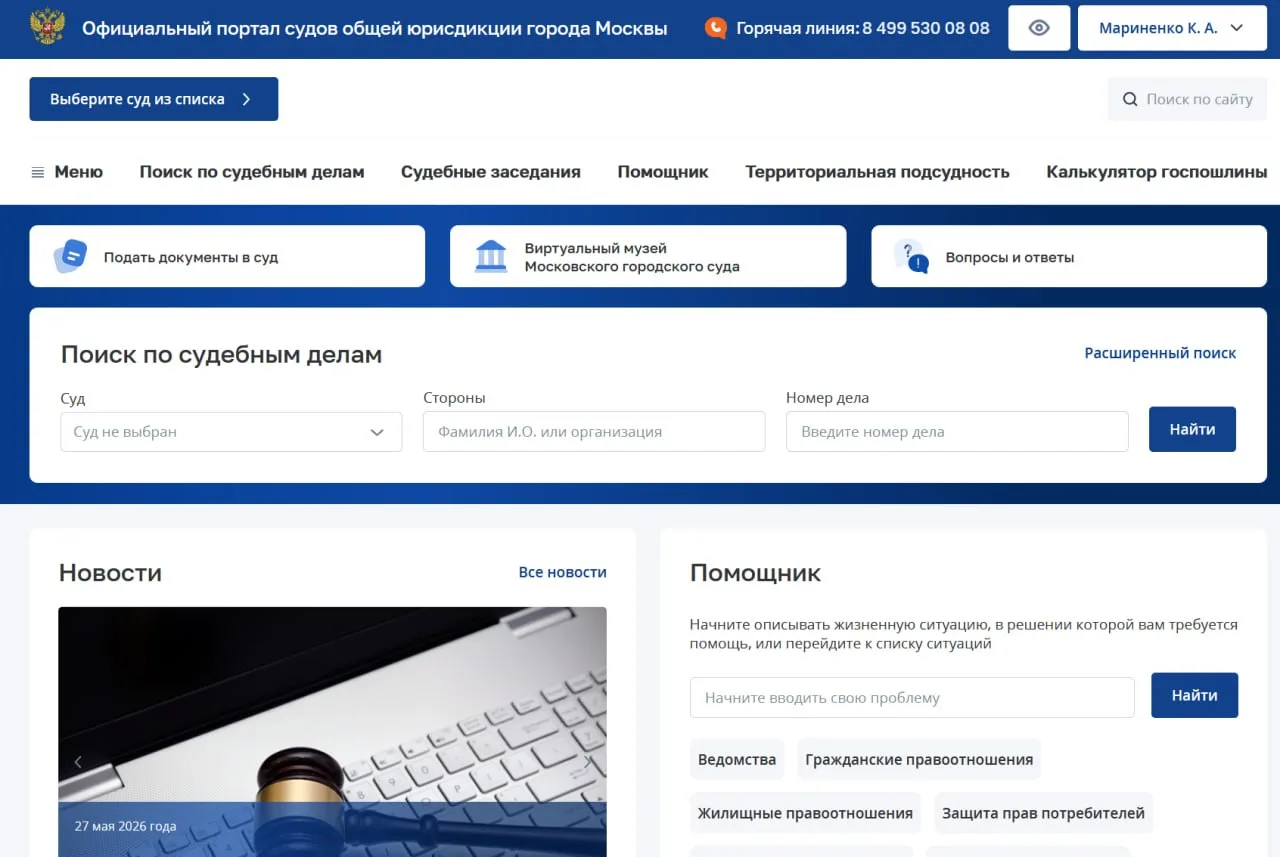
Task: Click the museum building icon
Action: 491,256
